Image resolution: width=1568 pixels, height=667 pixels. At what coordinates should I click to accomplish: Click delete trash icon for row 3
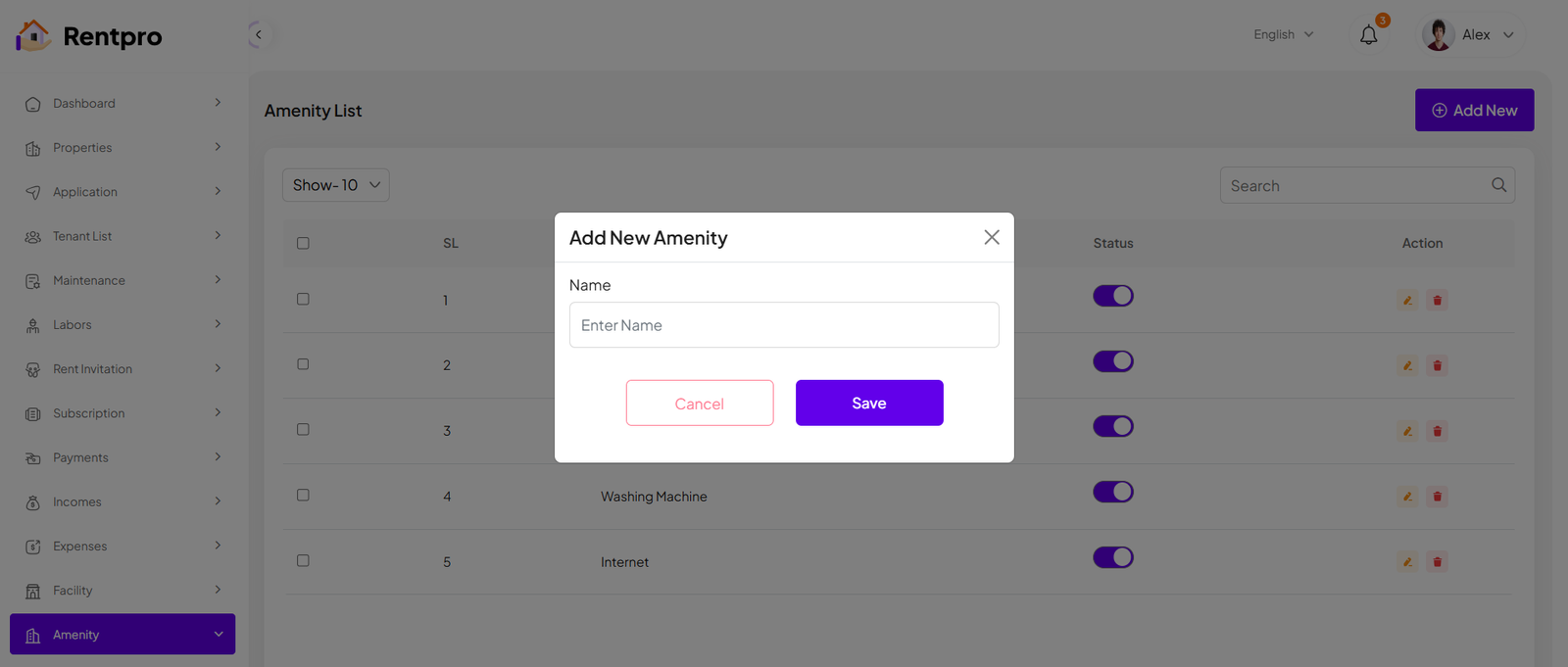pyautogui.click(x=1437, y=431)
